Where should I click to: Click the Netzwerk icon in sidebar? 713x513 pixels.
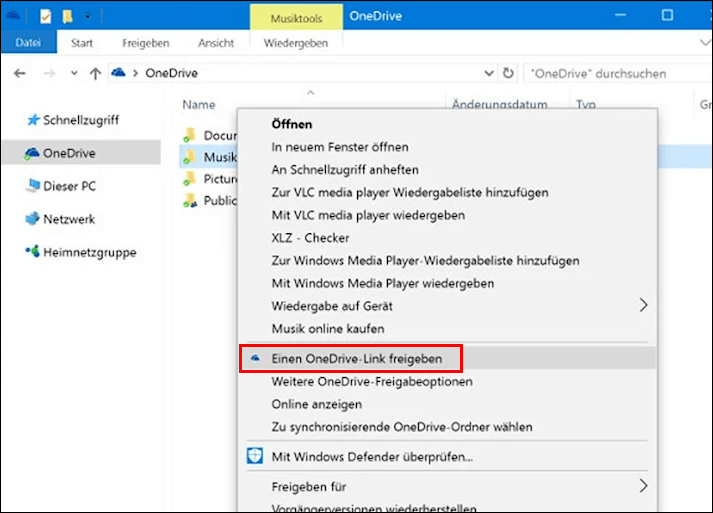33,218
